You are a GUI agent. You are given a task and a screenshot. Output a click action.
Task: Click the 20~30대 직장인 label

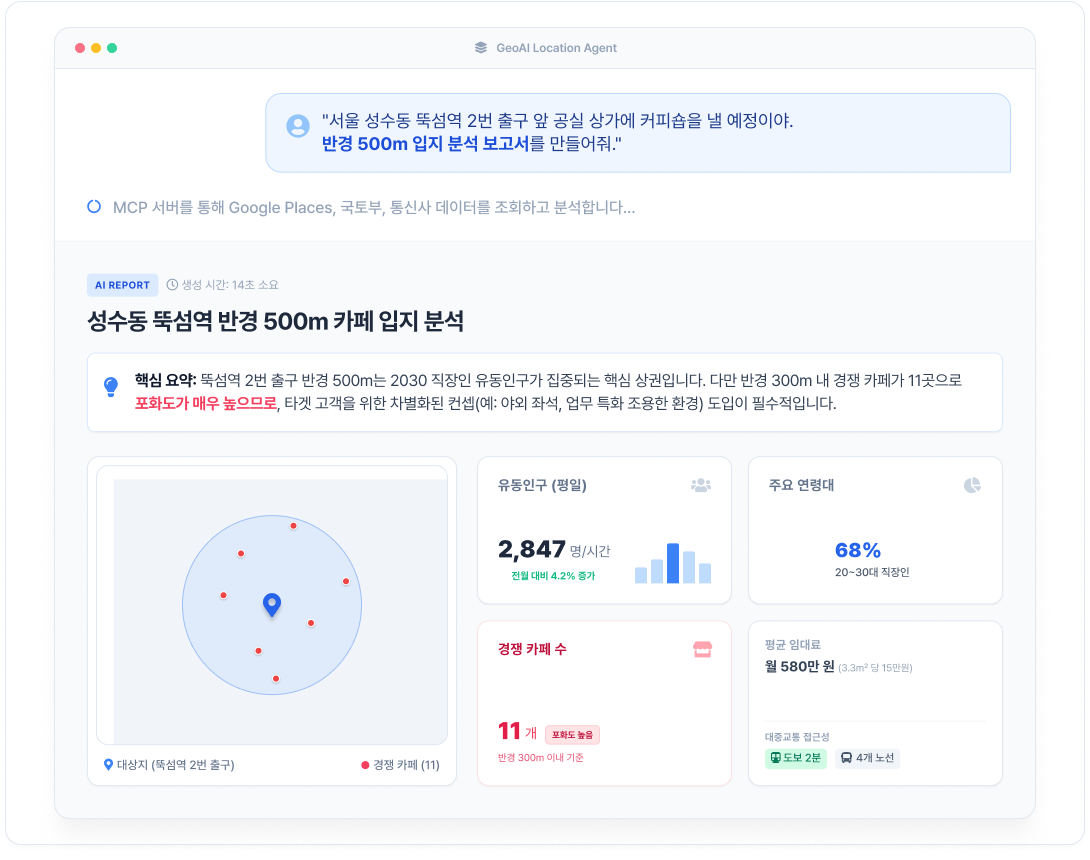point(872,572)
